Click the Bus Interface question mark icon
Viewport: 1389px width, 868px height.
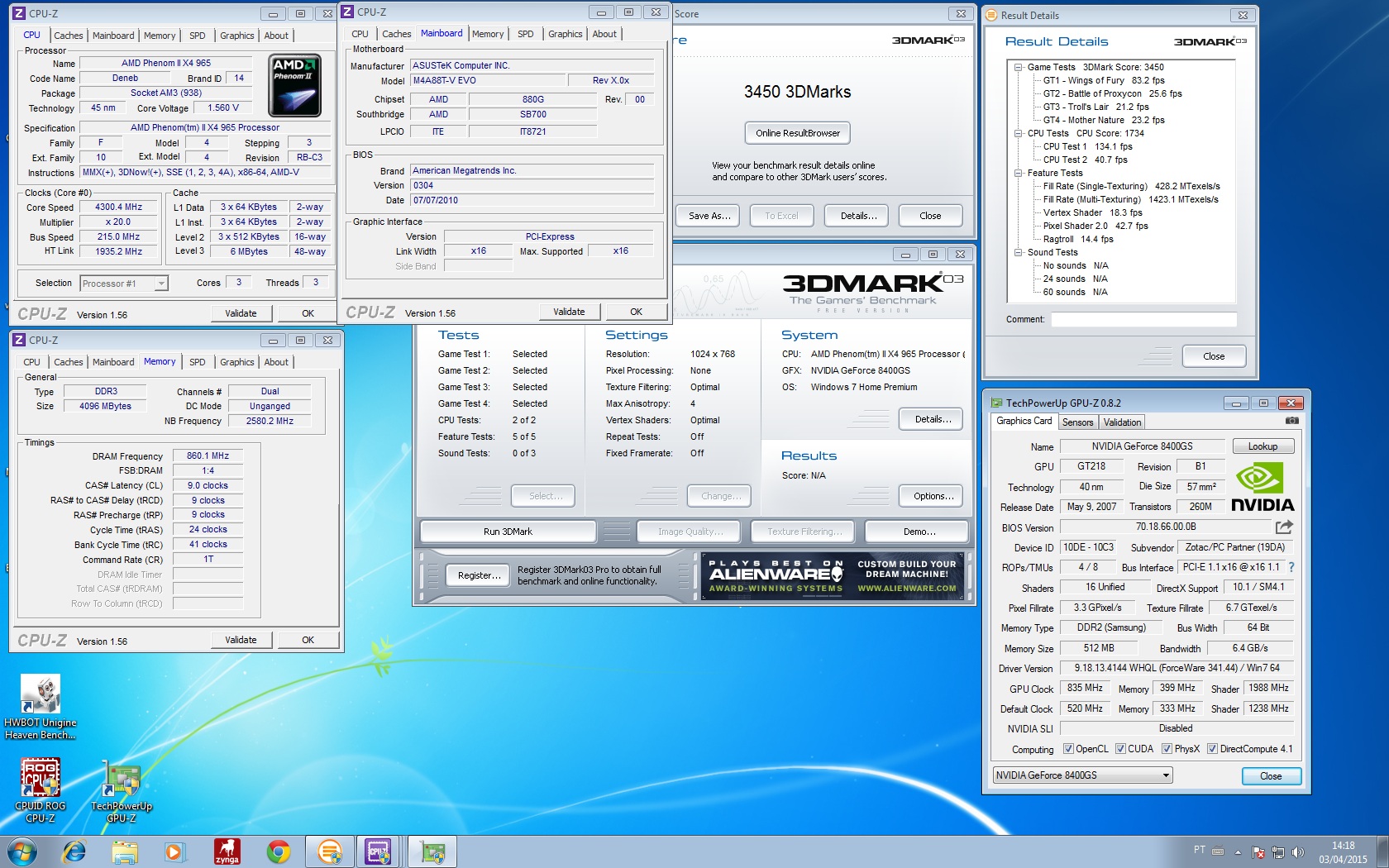(1291, 567)
